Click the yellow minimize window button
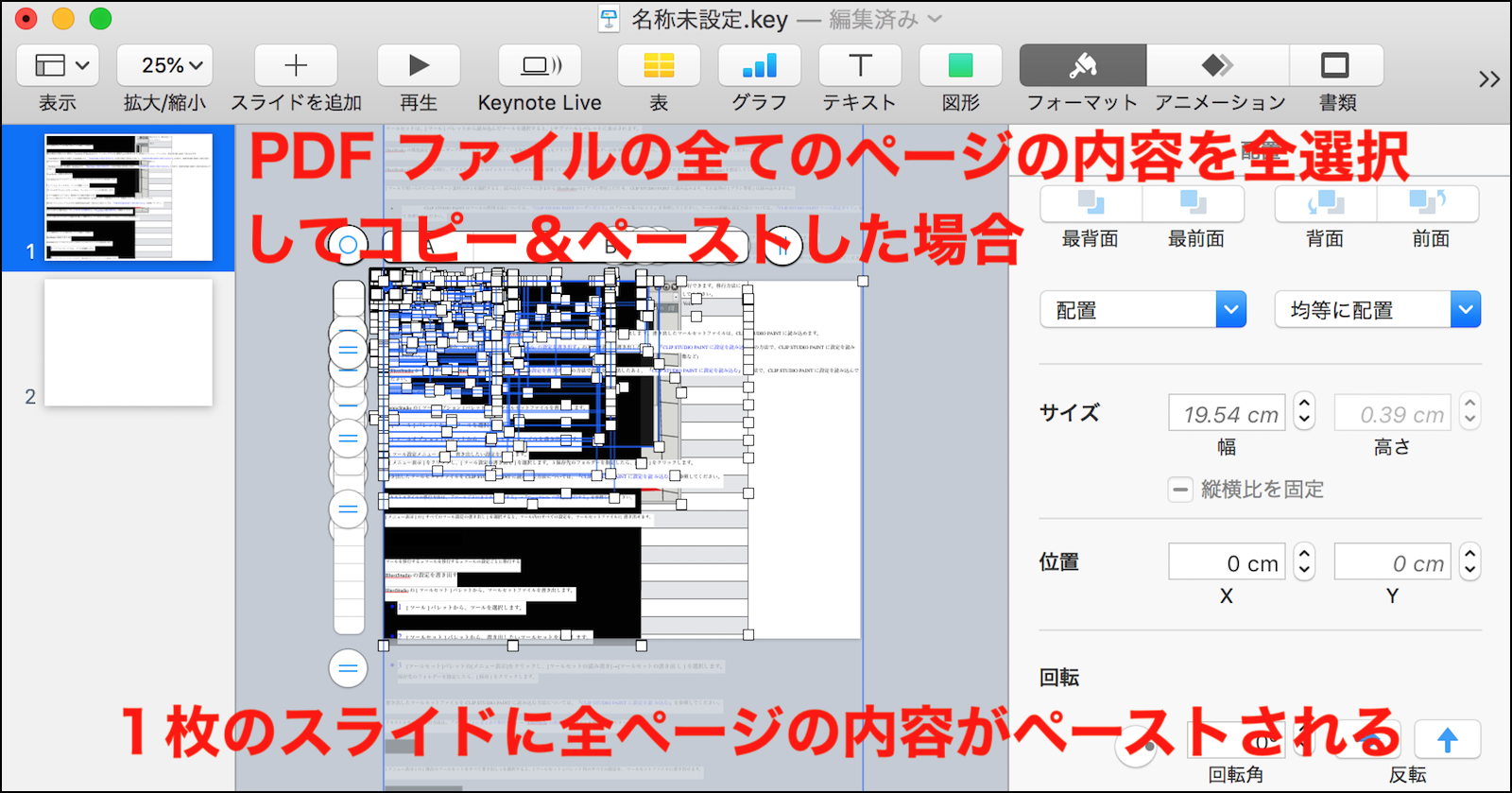1512x793 pixels. pos(63,19)
